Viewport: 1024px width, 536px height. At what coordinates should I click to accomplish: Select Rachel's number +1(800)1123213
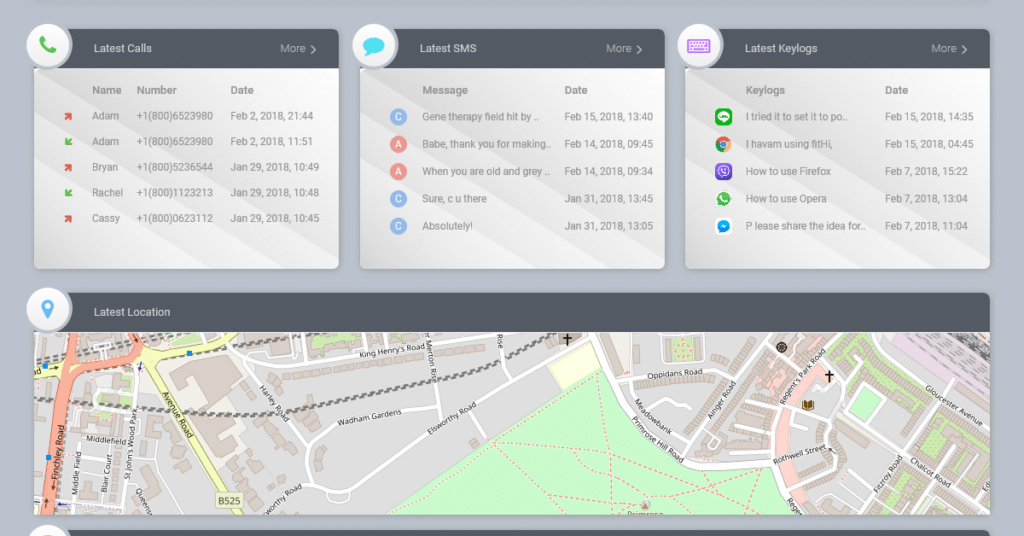pyautogui.click(x=174, y=193)
